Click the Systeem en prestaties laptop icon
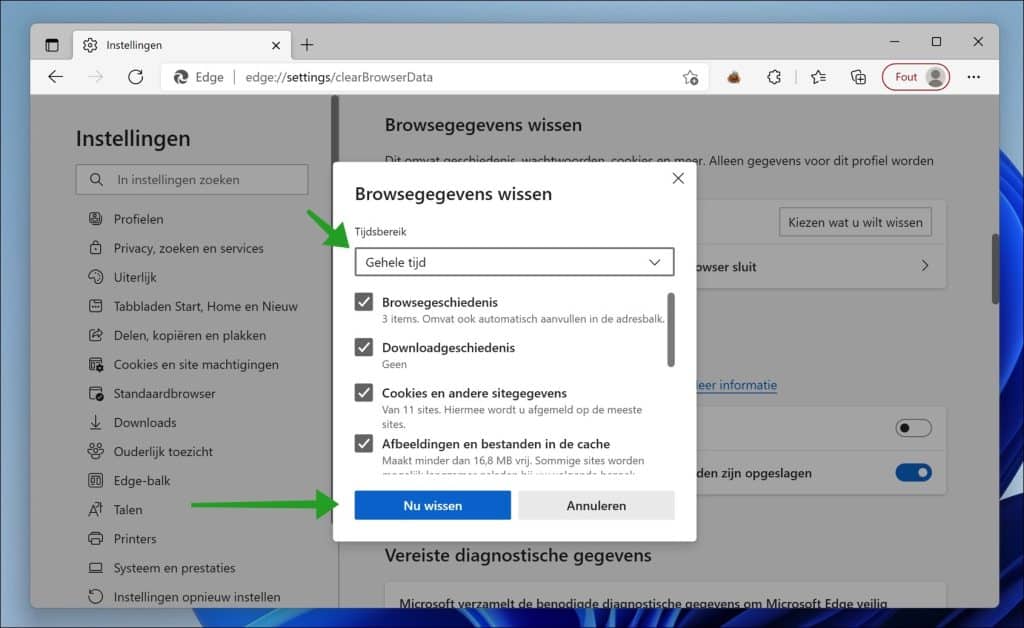Screen dimensions: 1024x628 pos(95,567)
